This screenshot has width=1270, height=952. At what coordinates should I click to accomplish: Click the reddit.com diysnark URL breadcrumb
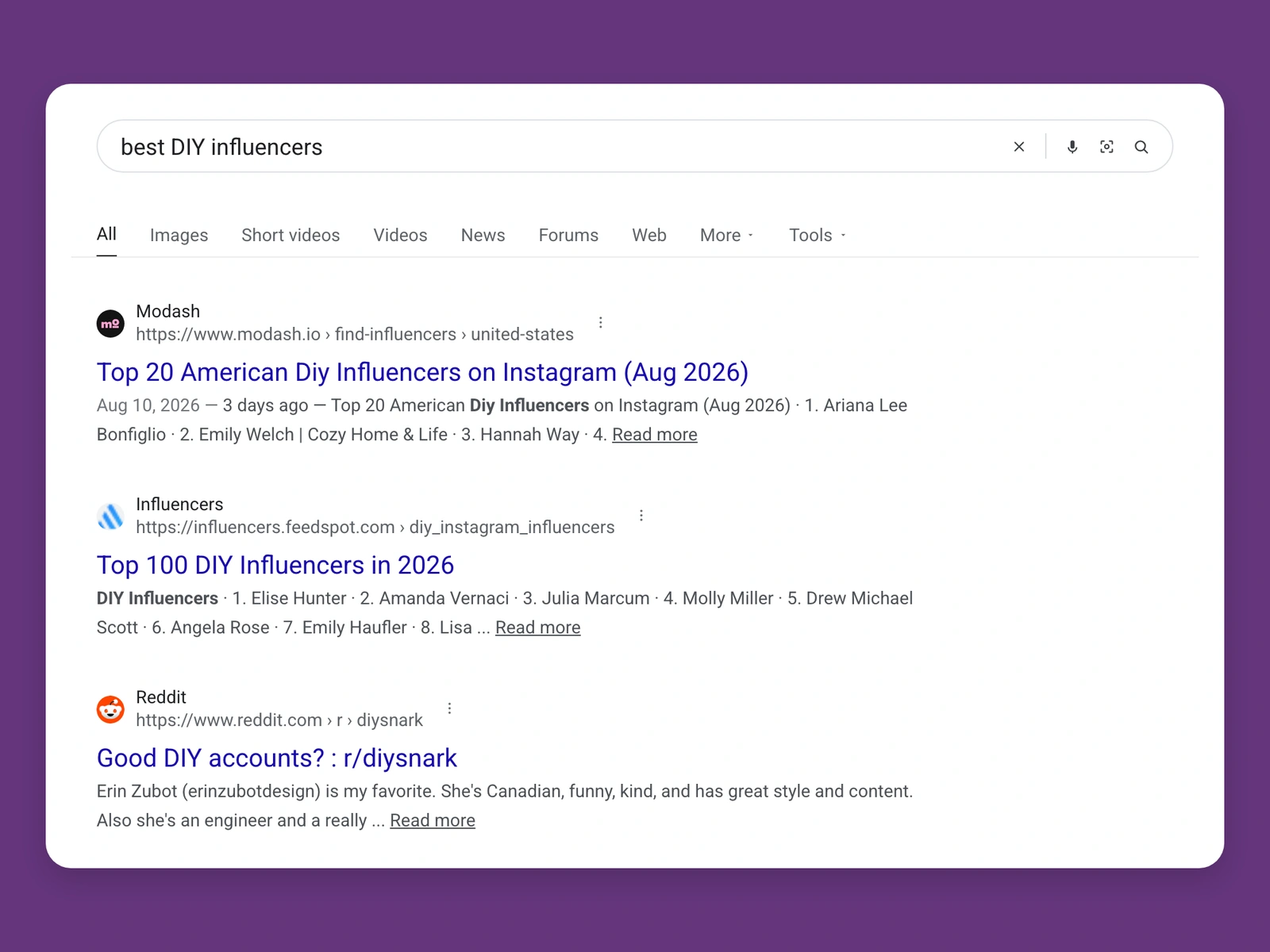[279, 720]
